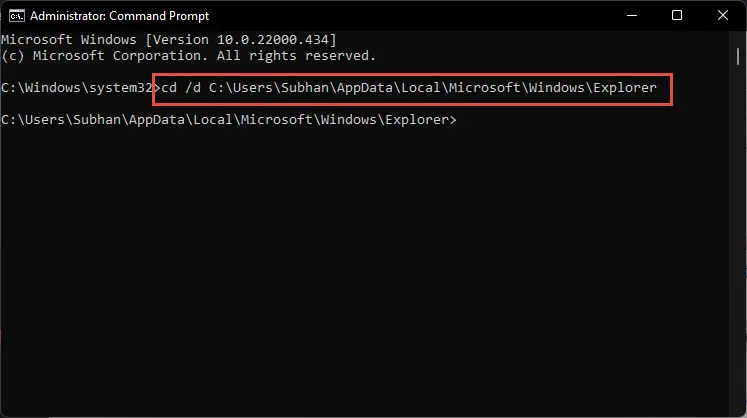Click the Microsoft Corporation copyright line
This screenshot has height=418, width=747.
click(189, 56)
